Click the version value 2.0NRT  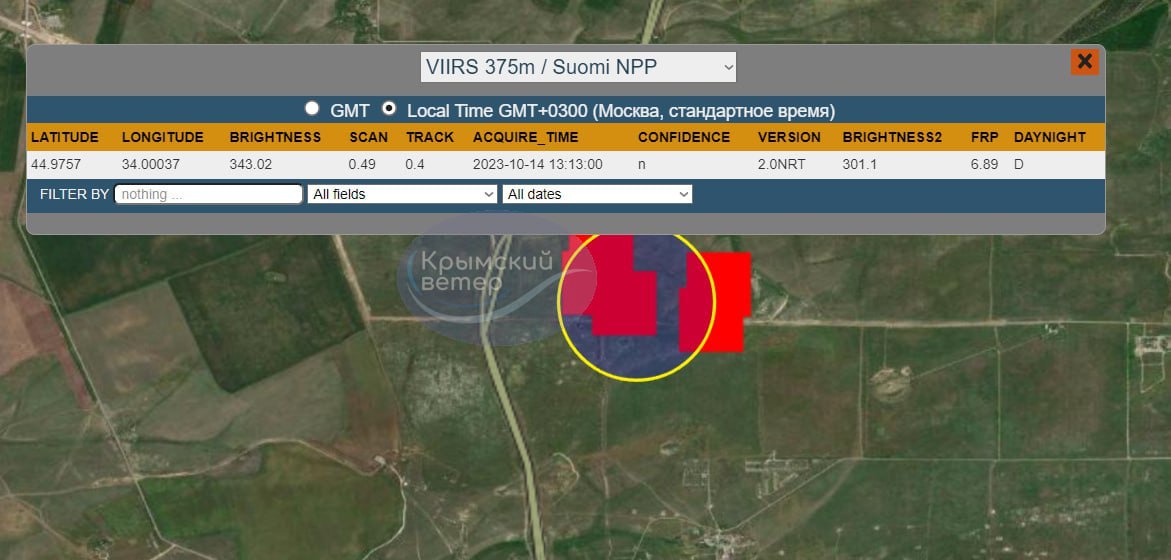coord(781,164)
